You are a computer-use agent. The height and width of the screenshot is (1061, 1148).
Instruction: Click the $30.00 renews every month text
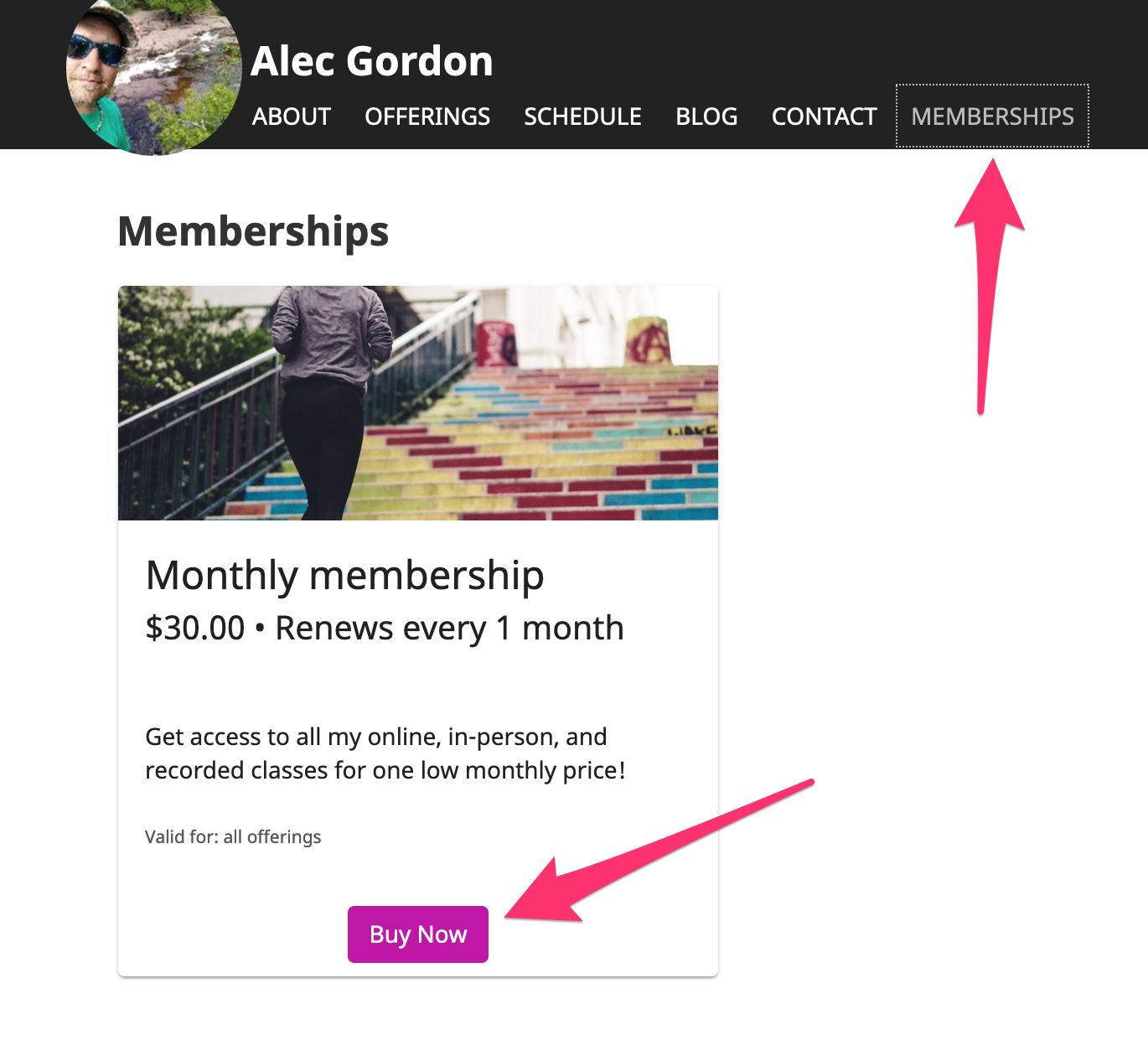(x=385, y=629)
